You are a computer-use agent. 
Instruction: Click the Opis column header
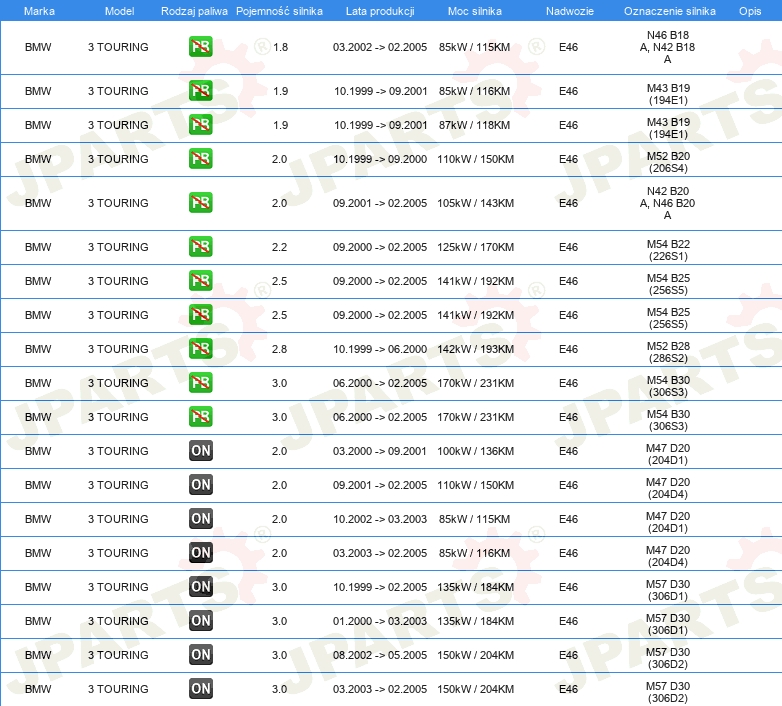[x=750, y=10]
